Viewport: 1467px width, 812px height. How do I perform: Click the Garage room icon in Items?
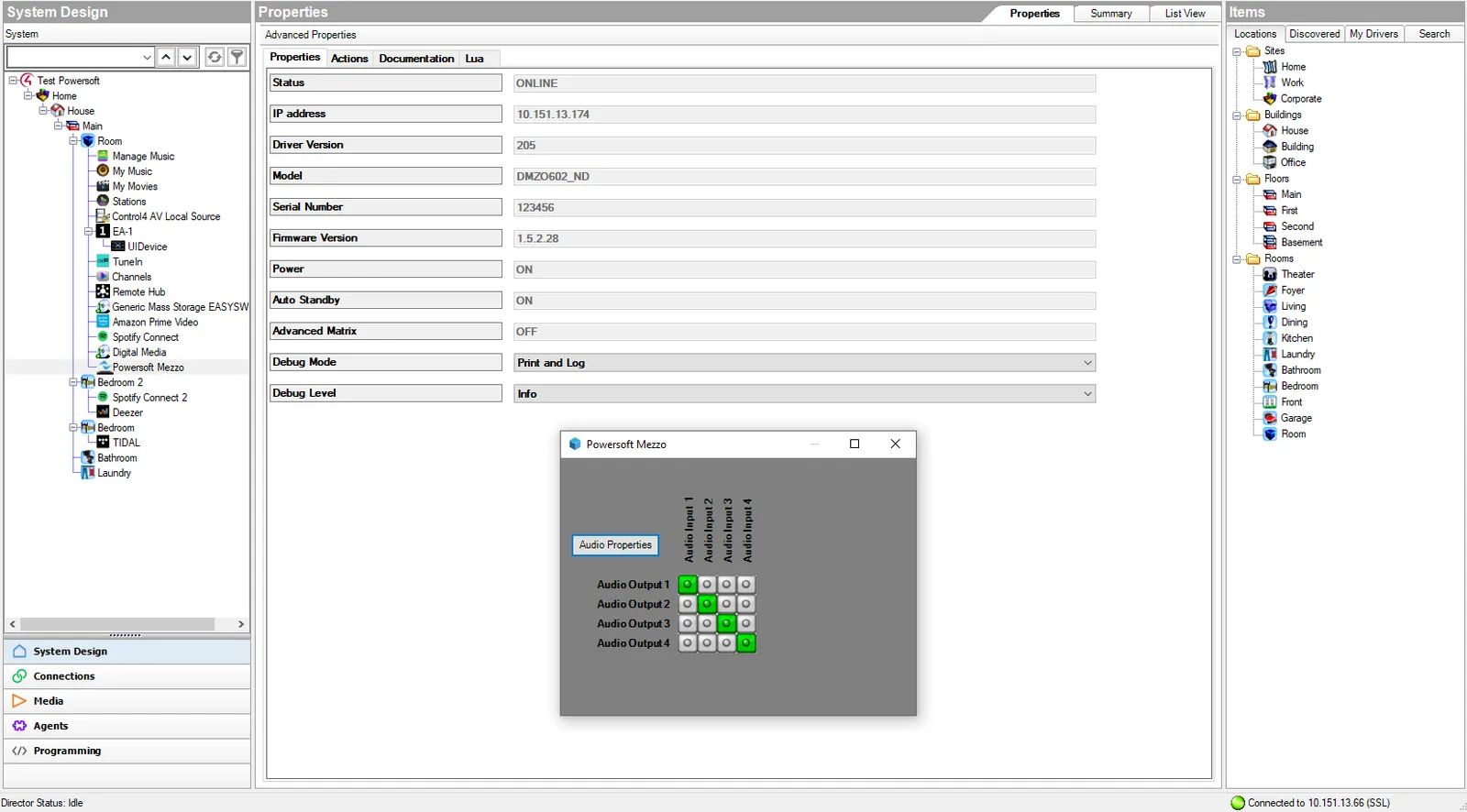pyautogui.click(x=1270, y=418)
